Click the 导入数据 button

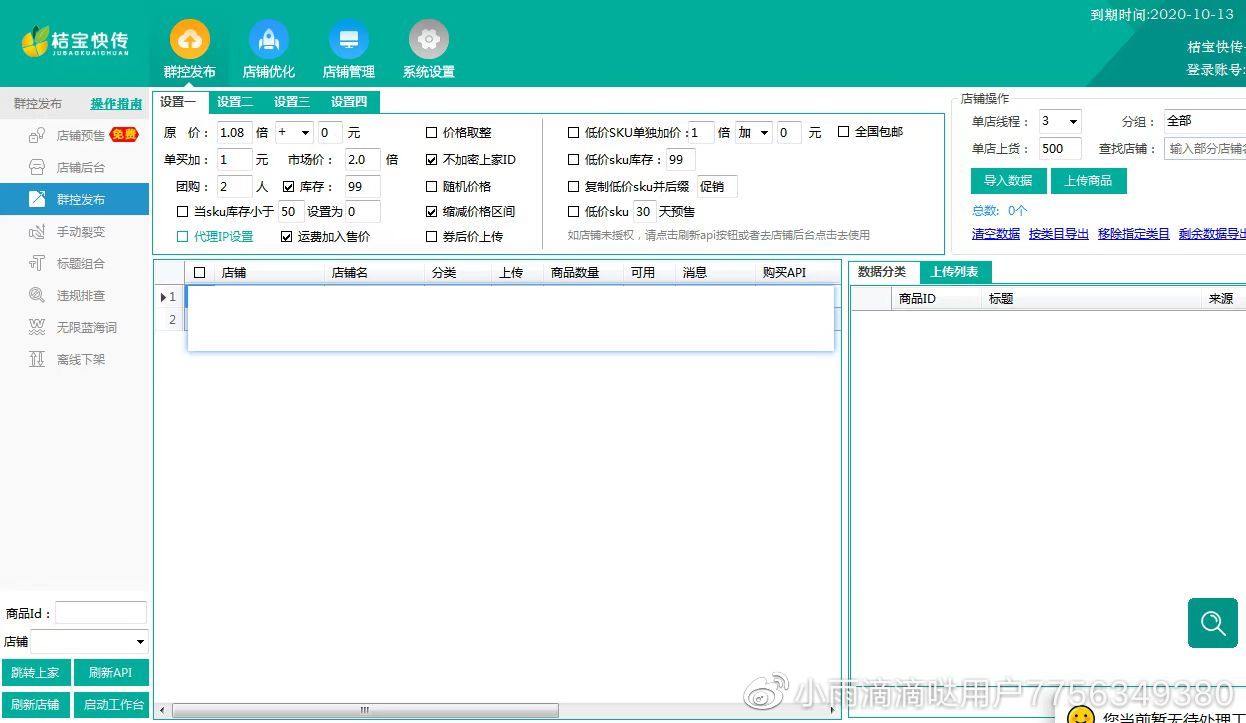1008,181
